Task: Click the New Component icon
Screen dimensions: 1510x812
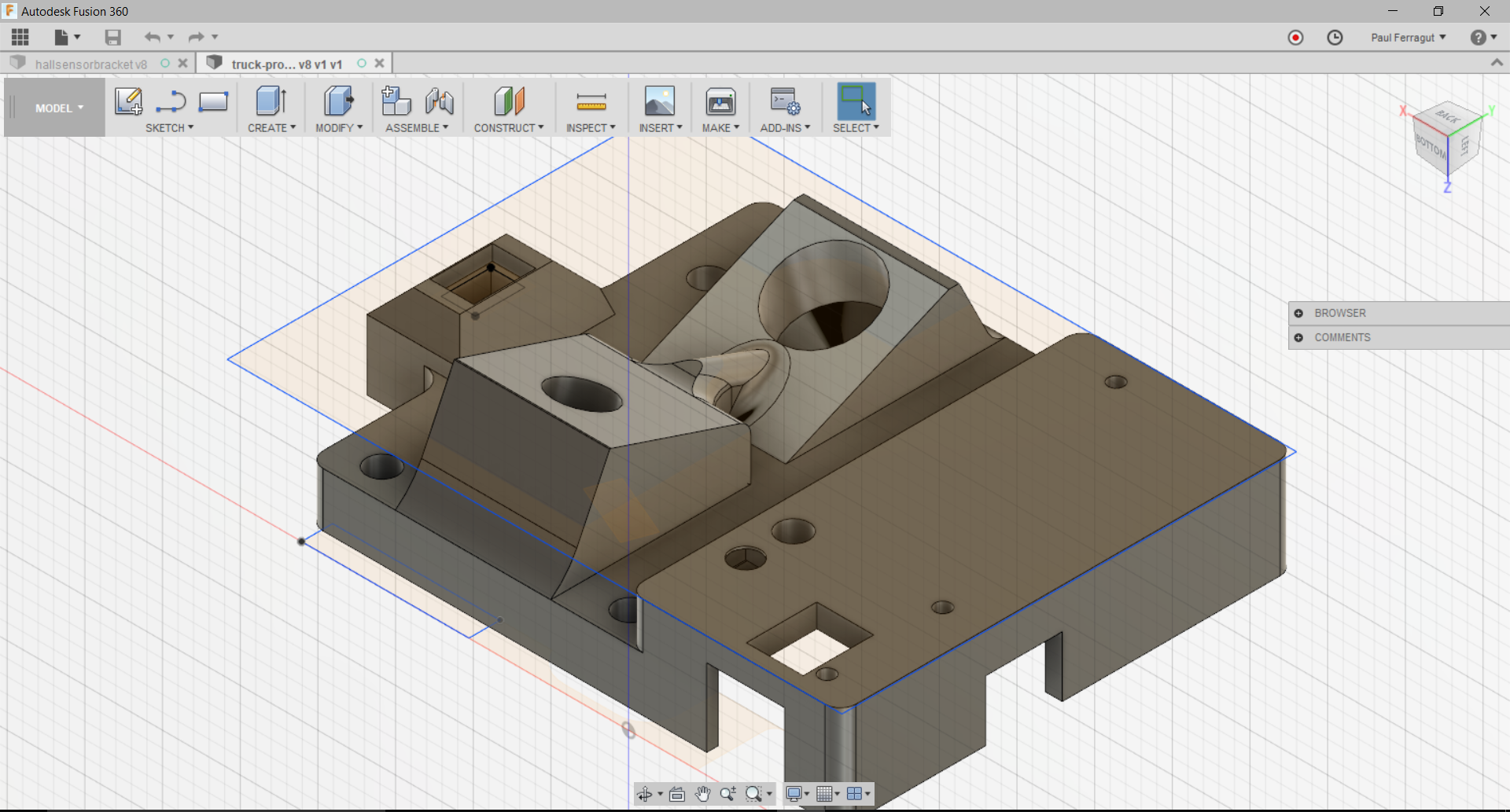Action: (396, 101)
